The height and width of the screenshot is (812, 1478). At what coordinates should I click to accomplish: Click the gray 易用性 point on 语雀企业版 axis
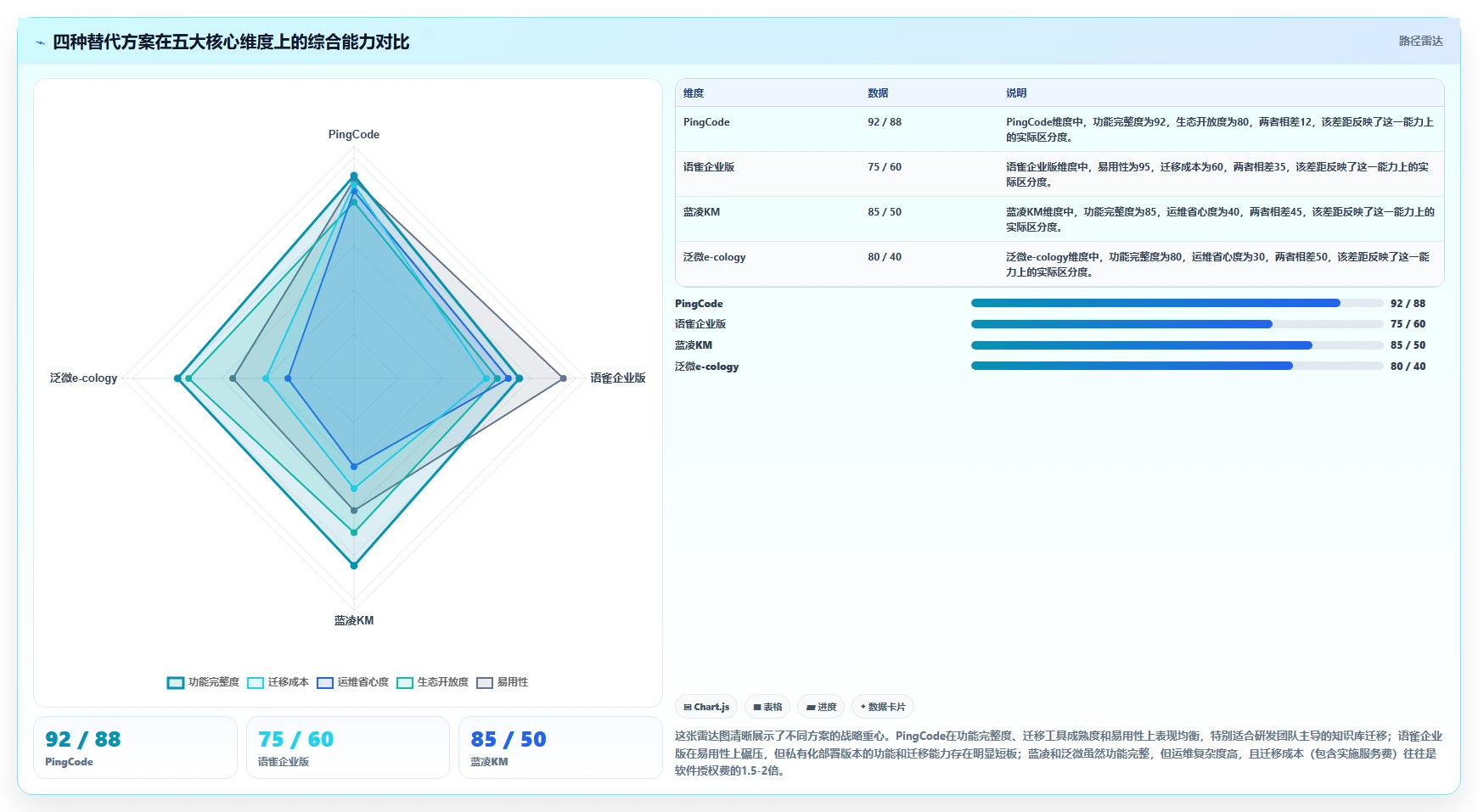tap(563, 378)
